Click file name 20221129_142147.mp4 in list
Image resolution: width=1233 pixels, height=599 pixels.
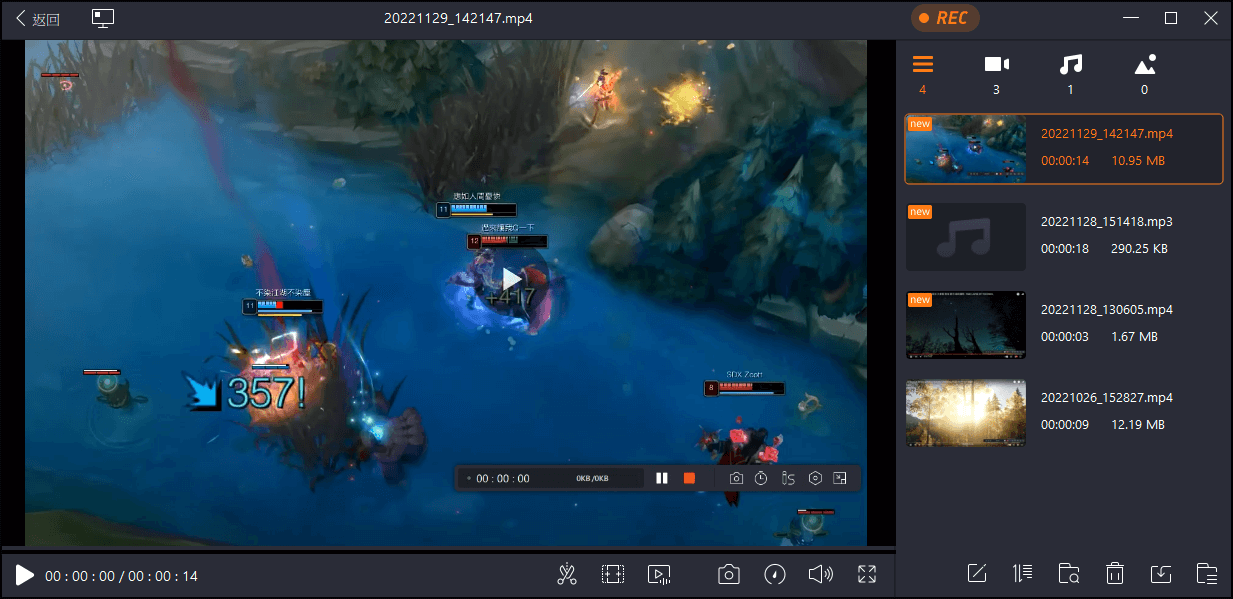1107,133
